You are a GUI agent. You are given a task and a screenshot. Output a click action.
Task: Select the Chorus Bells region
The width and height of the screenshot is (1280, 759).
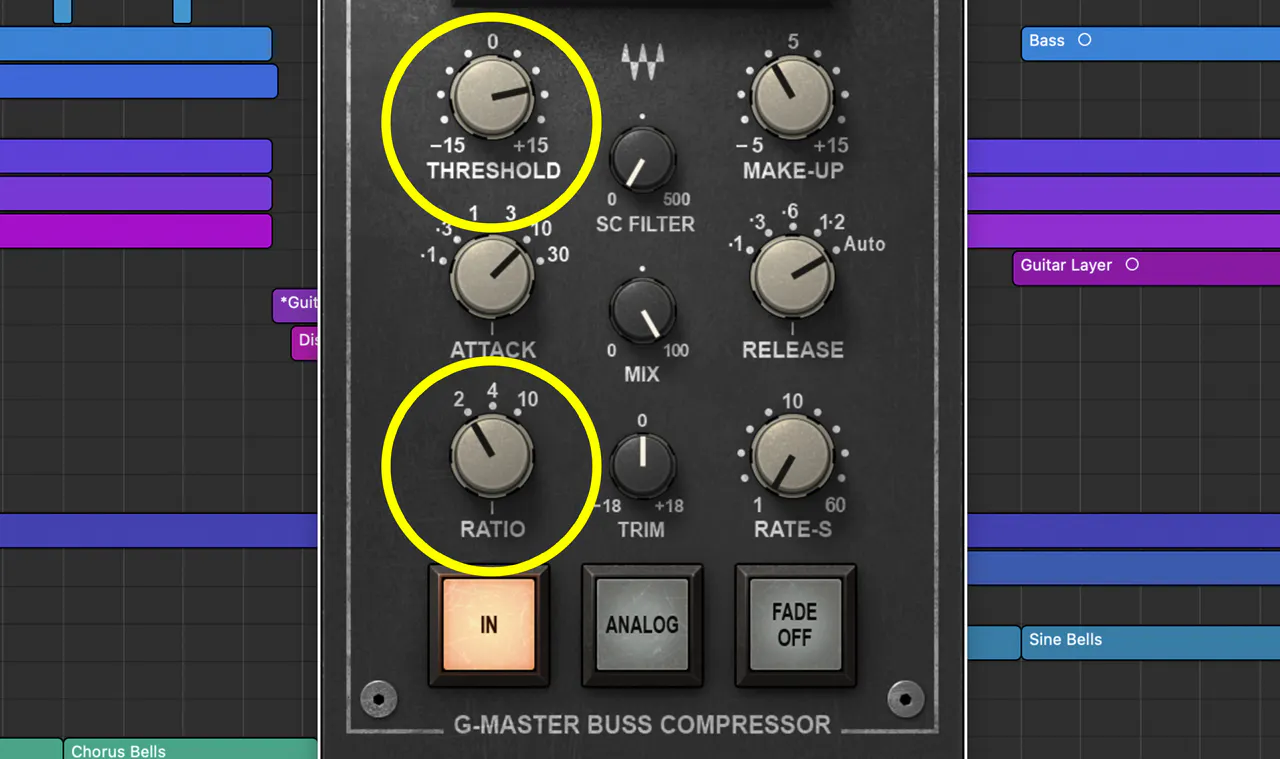click(150, 750)
